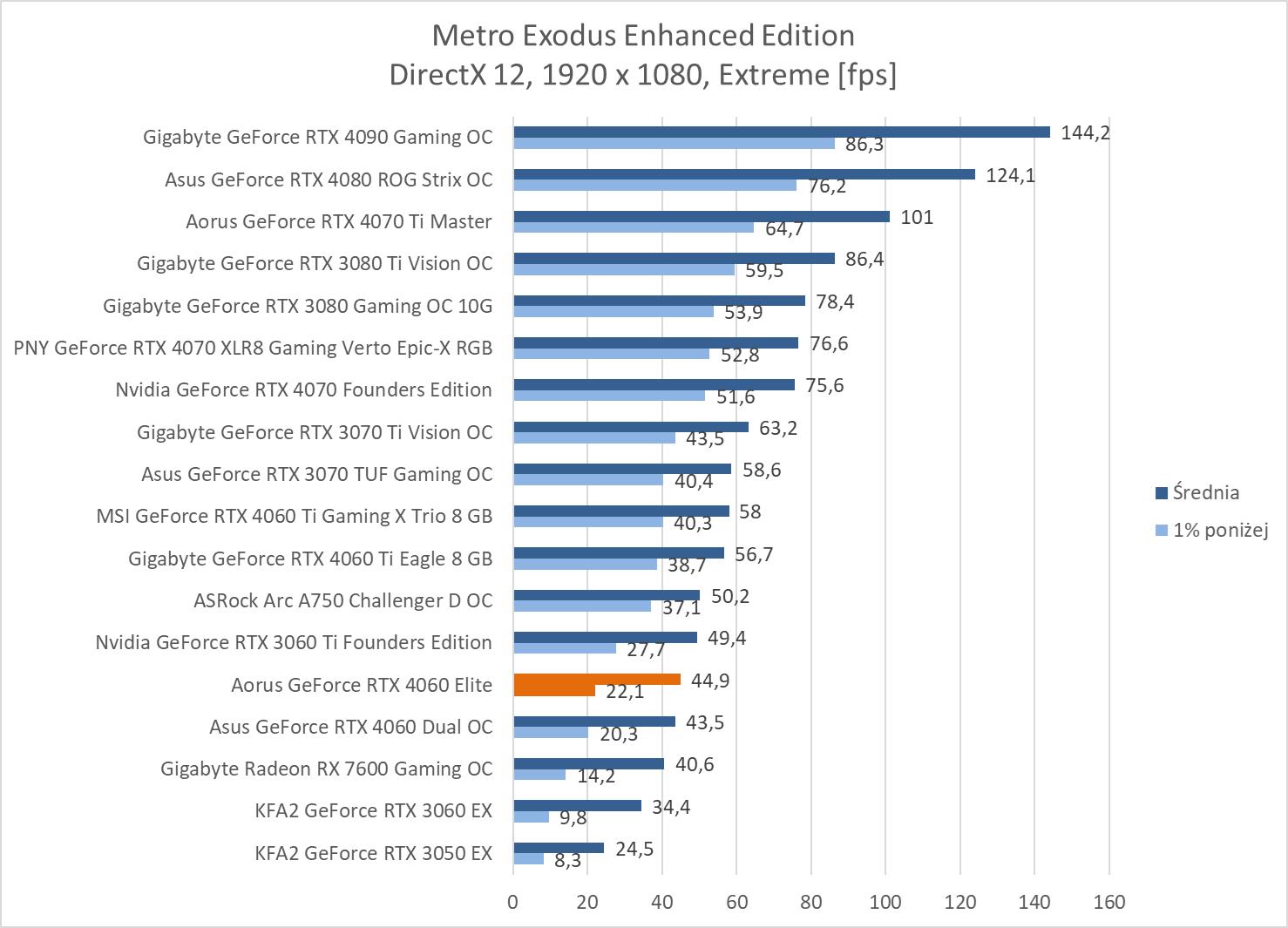Select the PNY GeForce RTX 4070 XLR8 label
Screen dimensions: 1288x928
(253, 348)
